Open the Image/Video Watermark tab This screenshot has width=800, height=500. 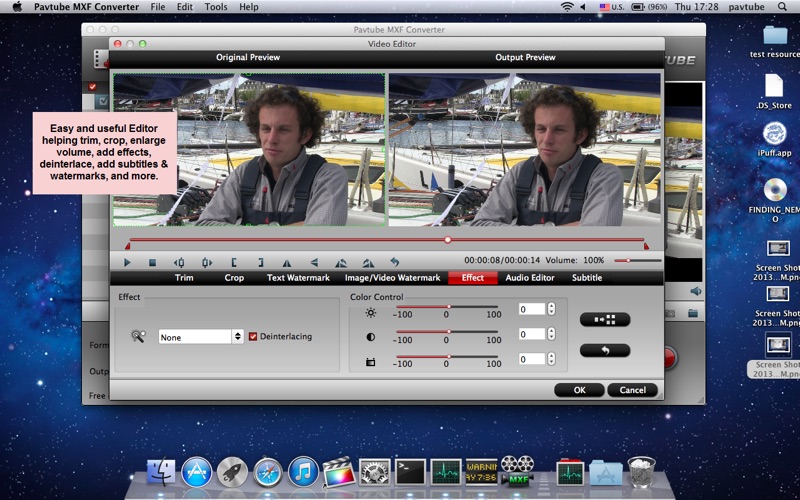click(392, 278)
